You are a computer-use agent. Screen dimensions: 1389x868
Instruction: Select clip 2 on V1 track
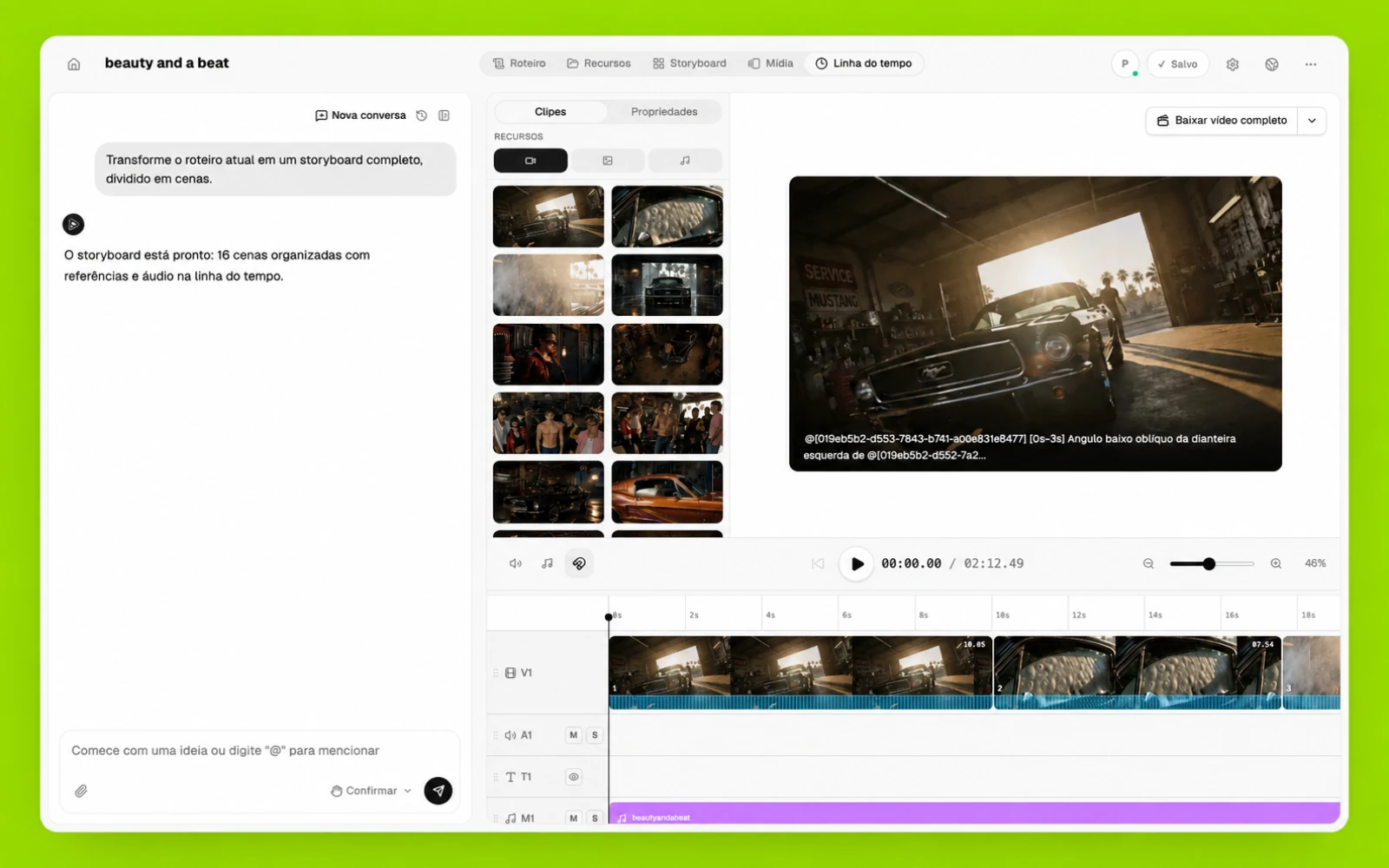click(x=1137, y=673)
